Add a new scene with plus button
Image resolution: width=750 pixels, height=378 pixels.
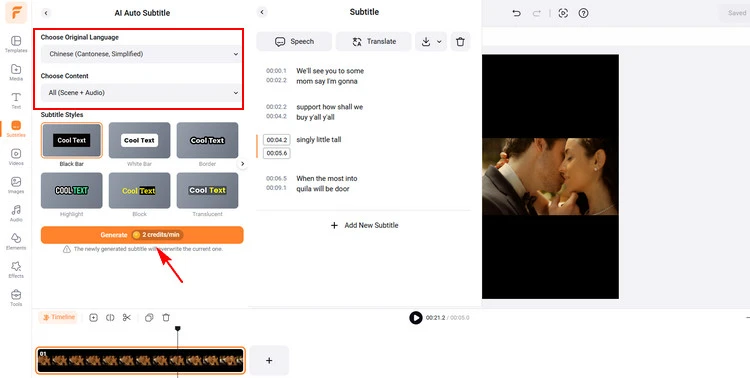click(x=269, y=360)
